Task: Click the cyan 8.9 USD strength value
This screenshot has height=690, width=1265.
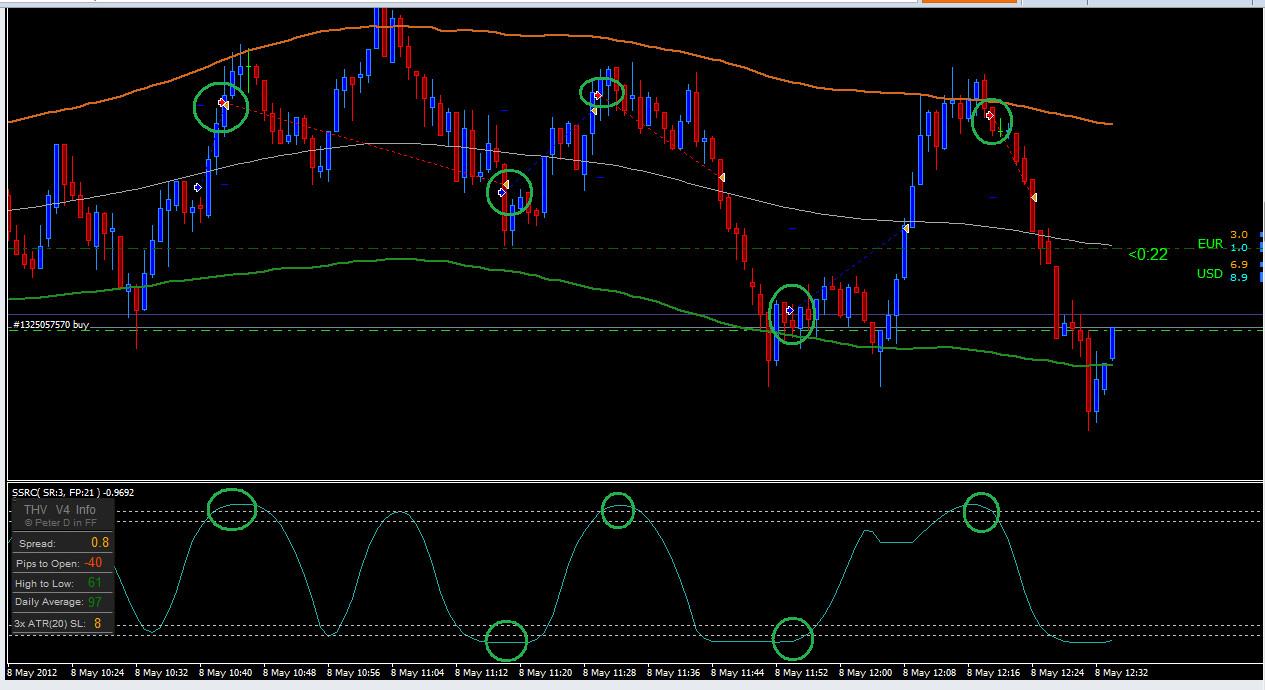Action: tap(1238, 277)
